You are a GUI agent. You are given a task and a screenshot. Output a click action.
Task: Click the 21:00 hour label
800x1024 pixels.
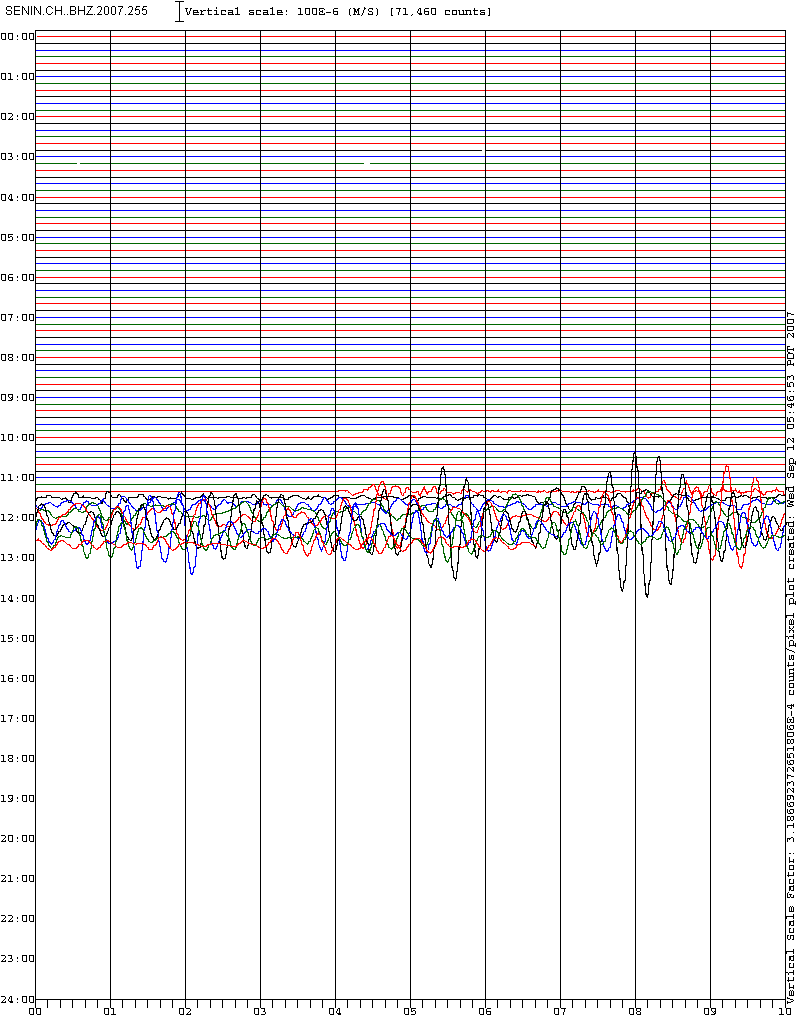[x=17, y=878]
